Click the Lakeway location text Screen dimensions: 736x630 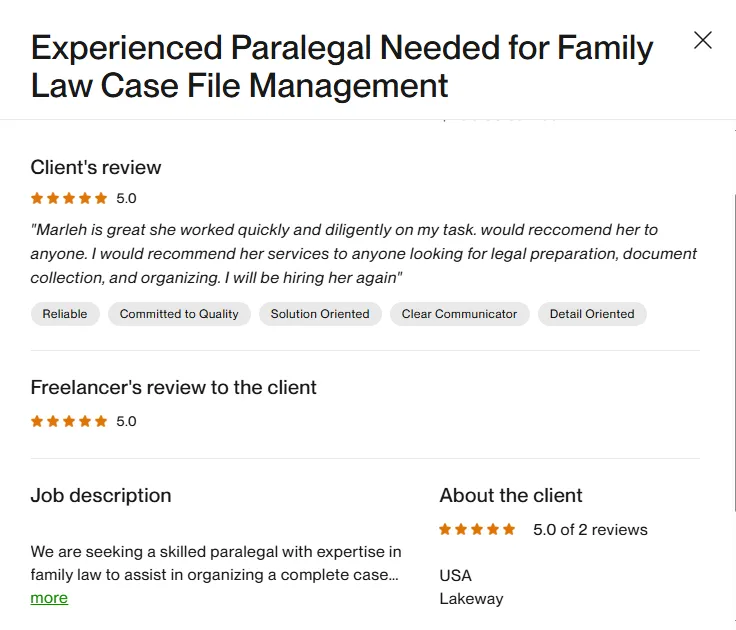coord(471,599)
